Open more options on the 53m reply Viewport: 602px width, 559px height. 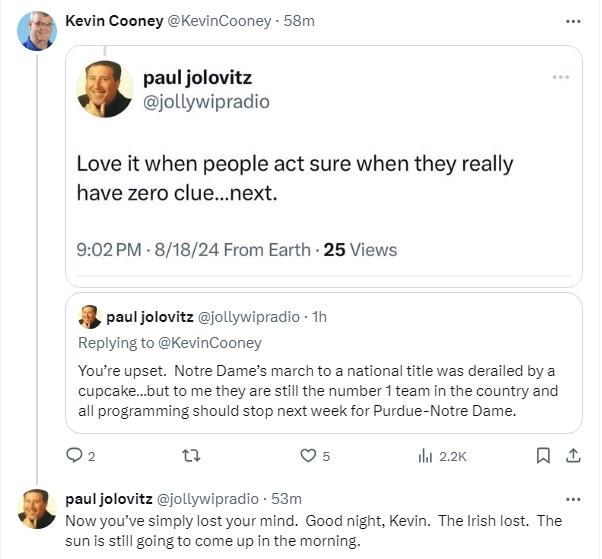(573, 498)
